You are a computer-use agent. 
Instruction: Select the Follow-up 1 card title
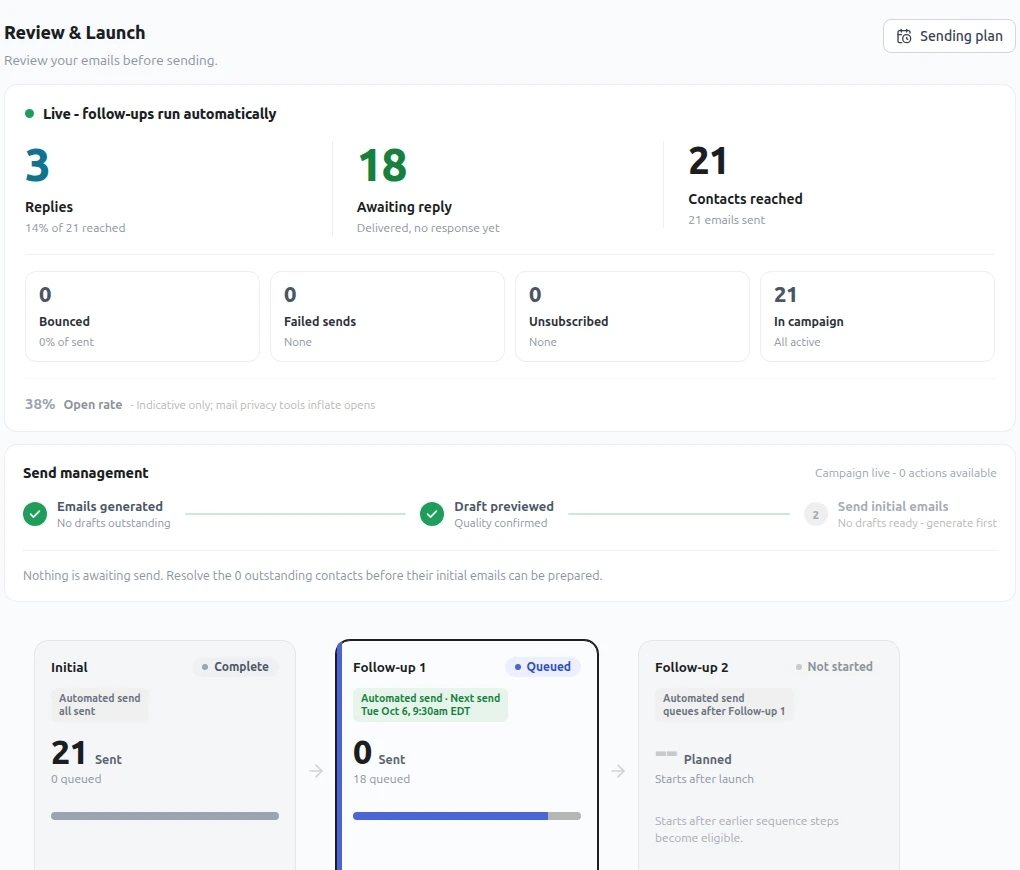click(x=389, y=667)
